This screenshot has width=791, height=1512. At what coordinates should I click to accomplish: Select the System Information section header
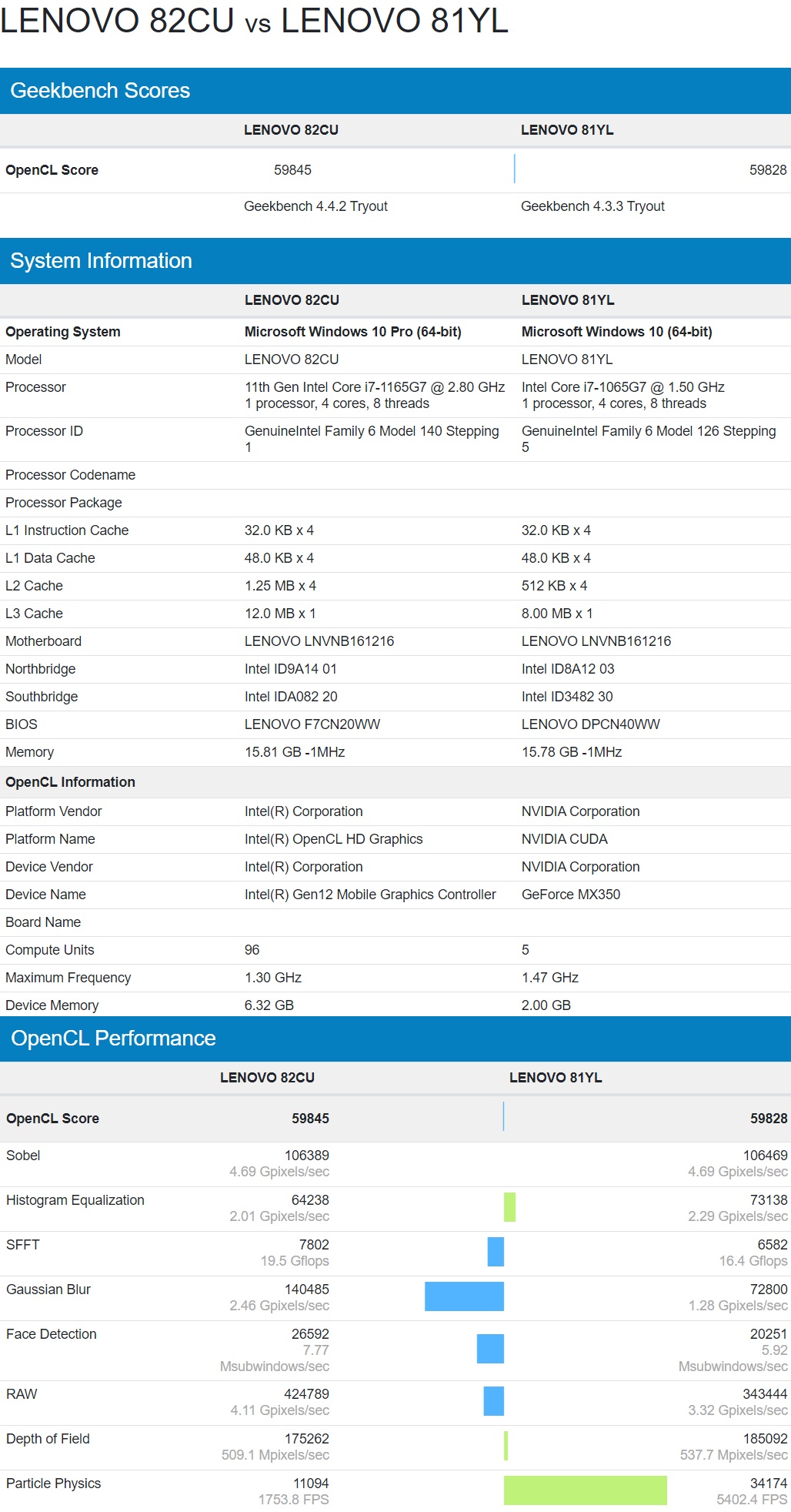tap(395, 261)
